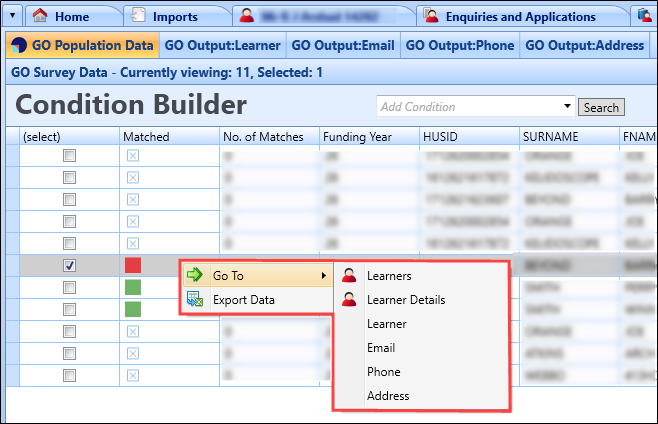Tick the checkbox in the second row
Image resolution: width=658 pixels, height=424 pixels.
pos(69,178)
